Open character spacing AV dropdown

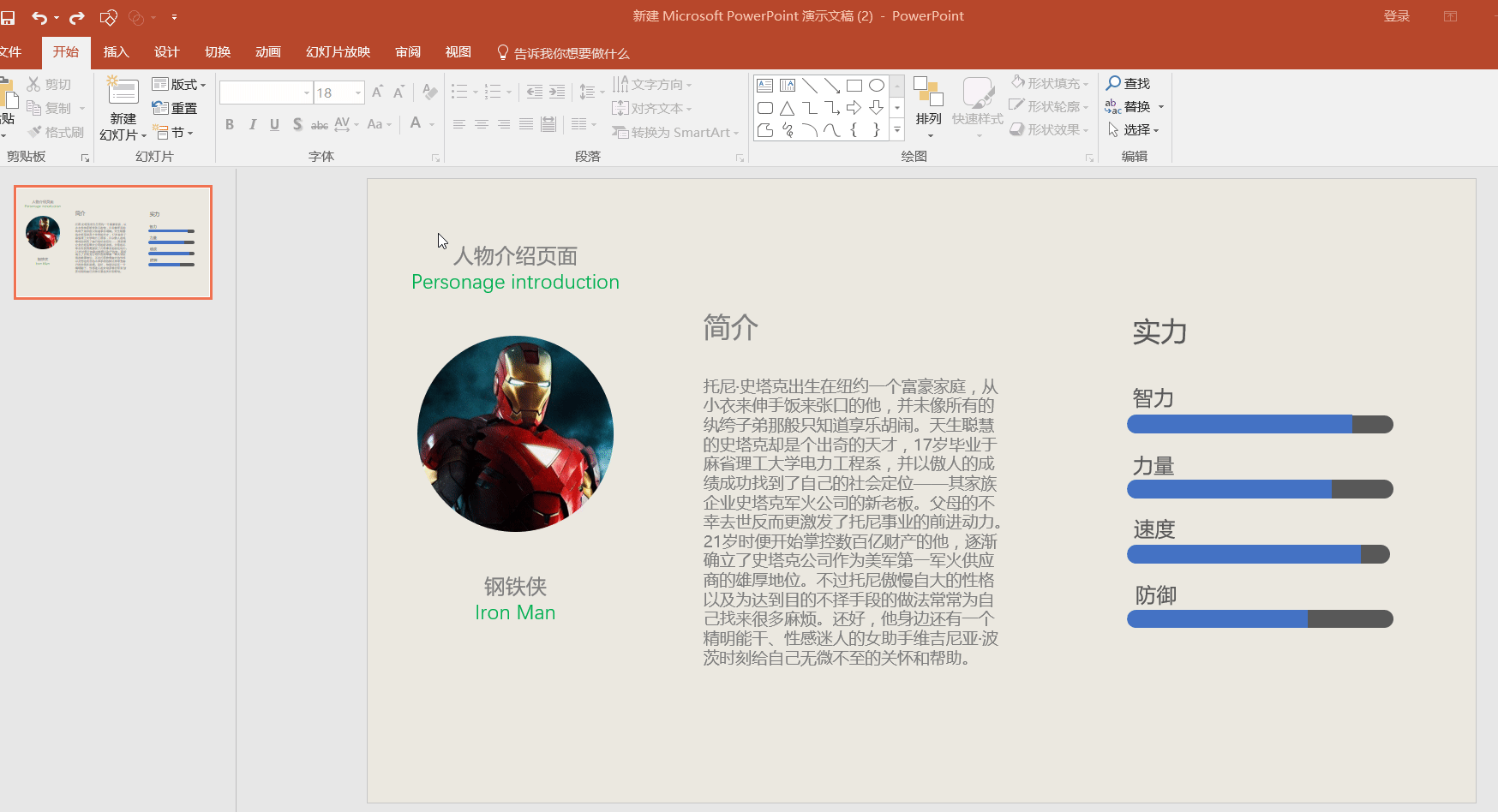pyautogui.click(x=346, y=125)
